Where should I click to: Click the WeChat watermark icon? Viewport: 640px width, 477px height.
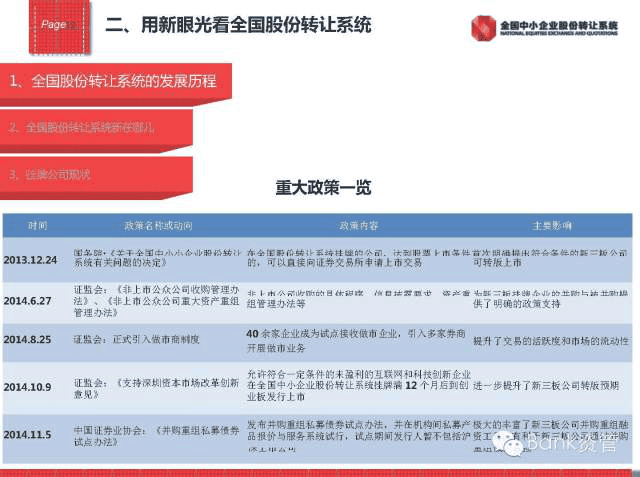(507, 444)
